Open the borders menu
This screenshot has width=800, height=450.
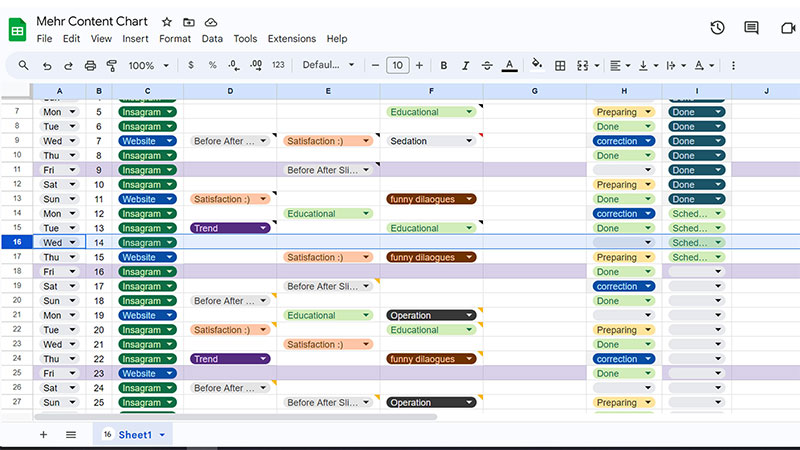[560, 65]
